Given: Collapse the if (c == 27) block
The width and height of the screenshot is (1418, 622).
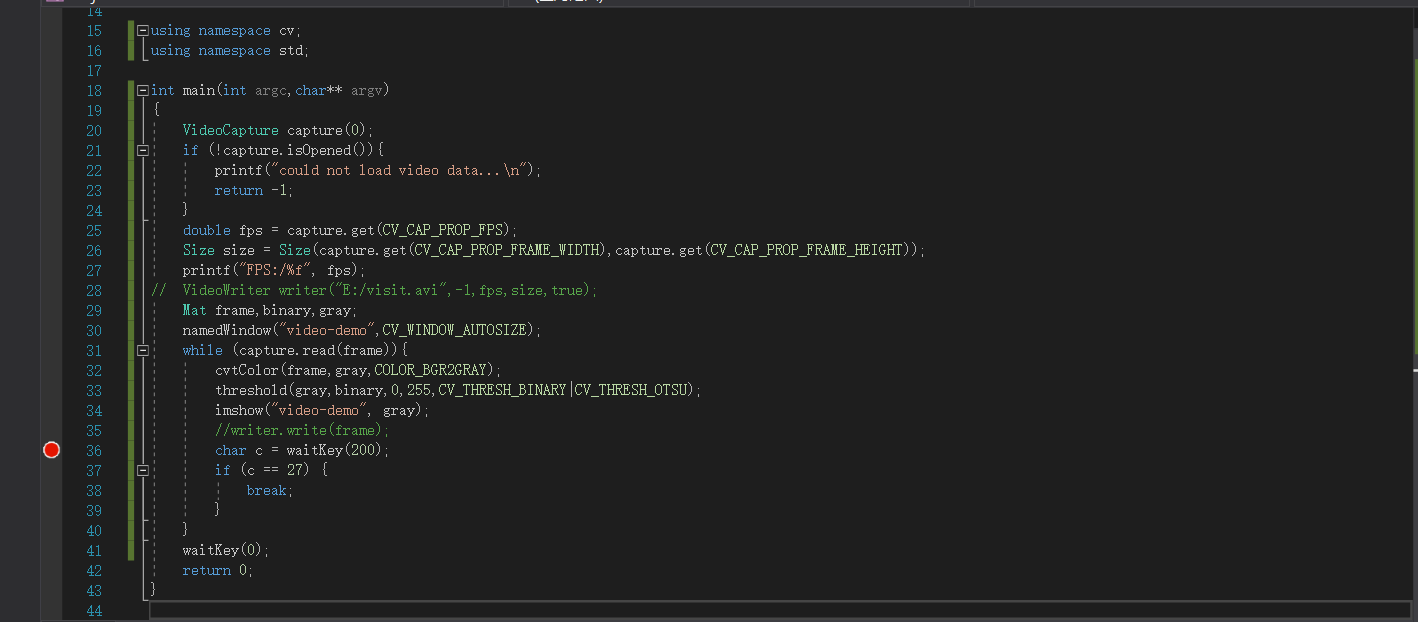Looking at the screenshot, I should click(x=142, y=470).
